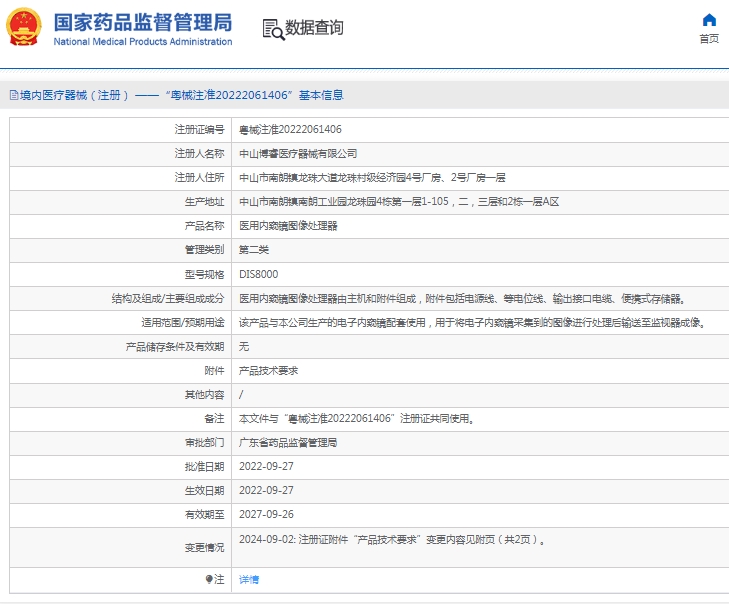Click the National Medical Products Administration subtitle
Screen dimensions: 729x604
(x=143, y=42)
